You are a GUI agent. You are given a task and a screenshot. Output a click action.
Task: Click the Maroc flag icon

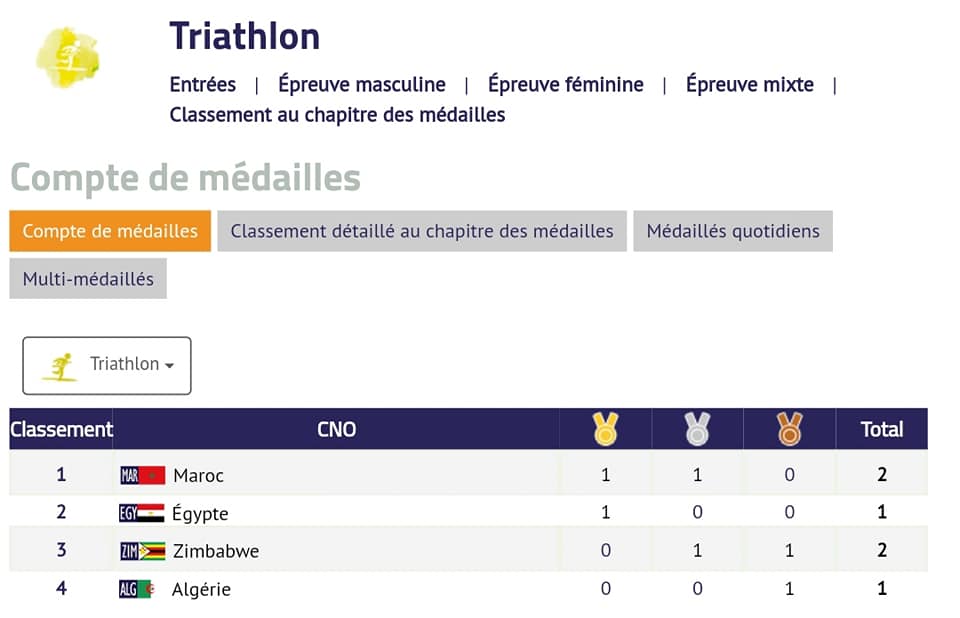tap(143, 475)
